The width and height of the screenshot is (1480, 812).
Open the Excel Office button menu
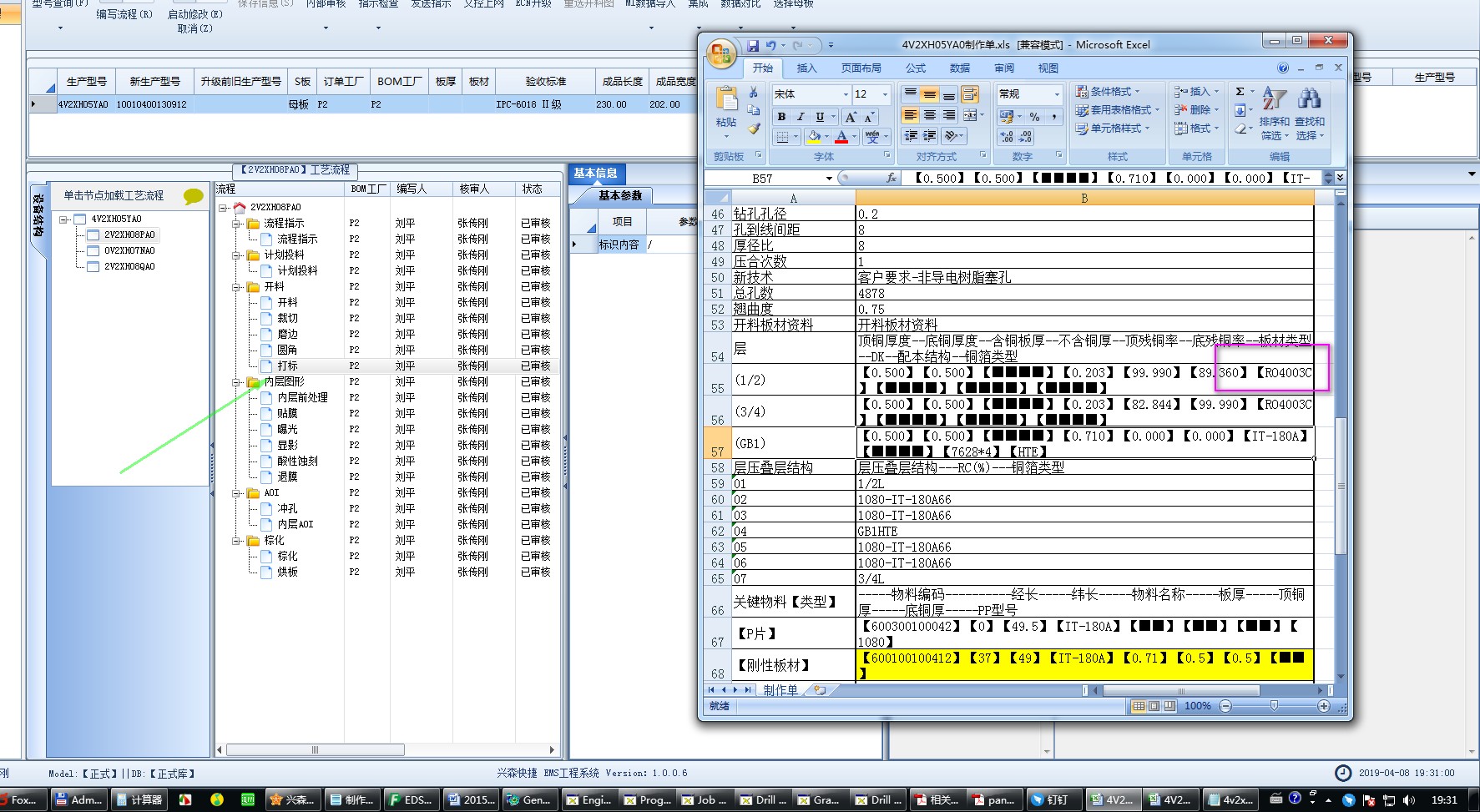coord(720,54)
